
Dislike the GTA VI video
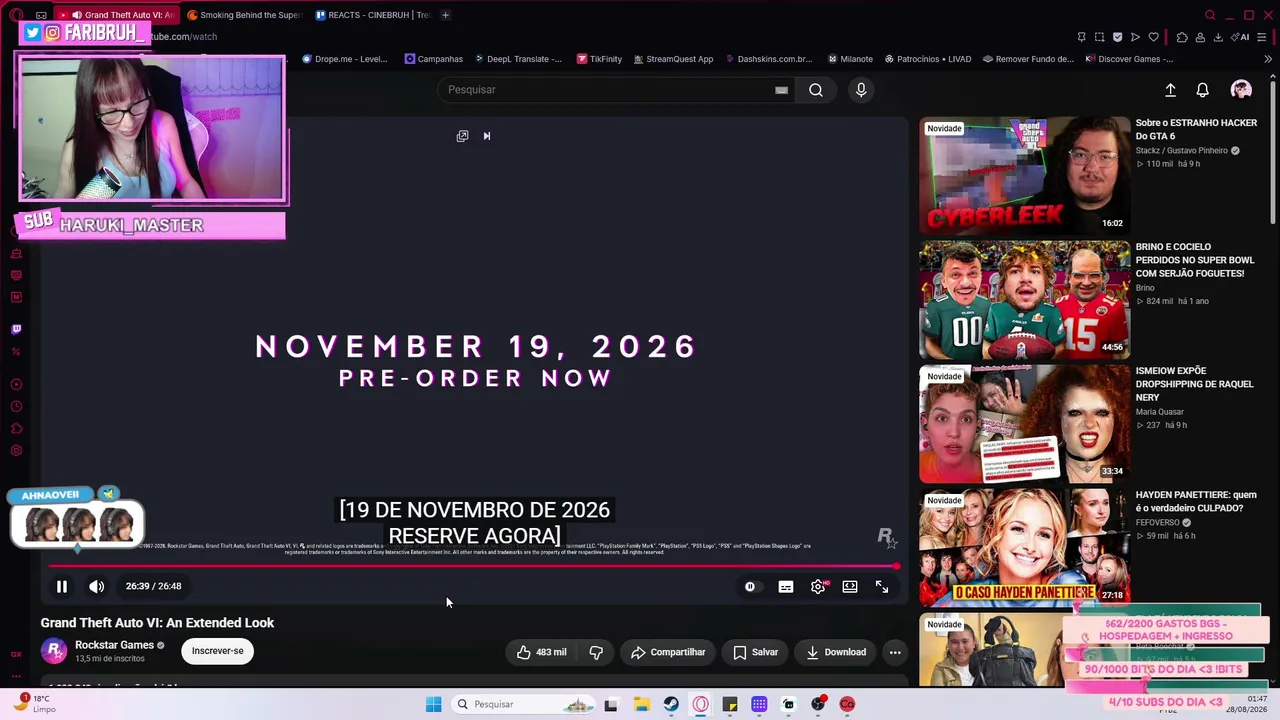point(596,652)
